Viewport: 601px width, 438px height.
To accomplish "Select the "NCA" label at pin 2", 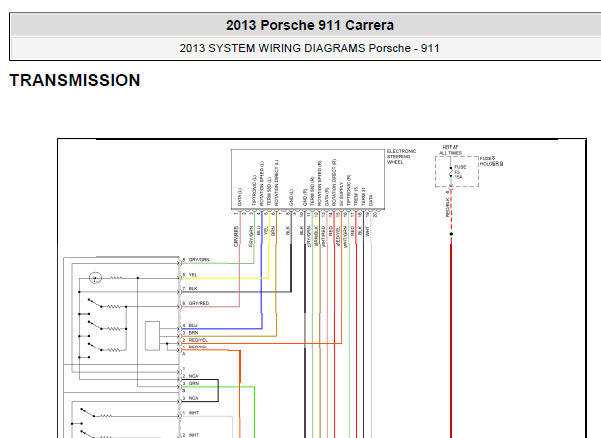I will coord(193,376).
